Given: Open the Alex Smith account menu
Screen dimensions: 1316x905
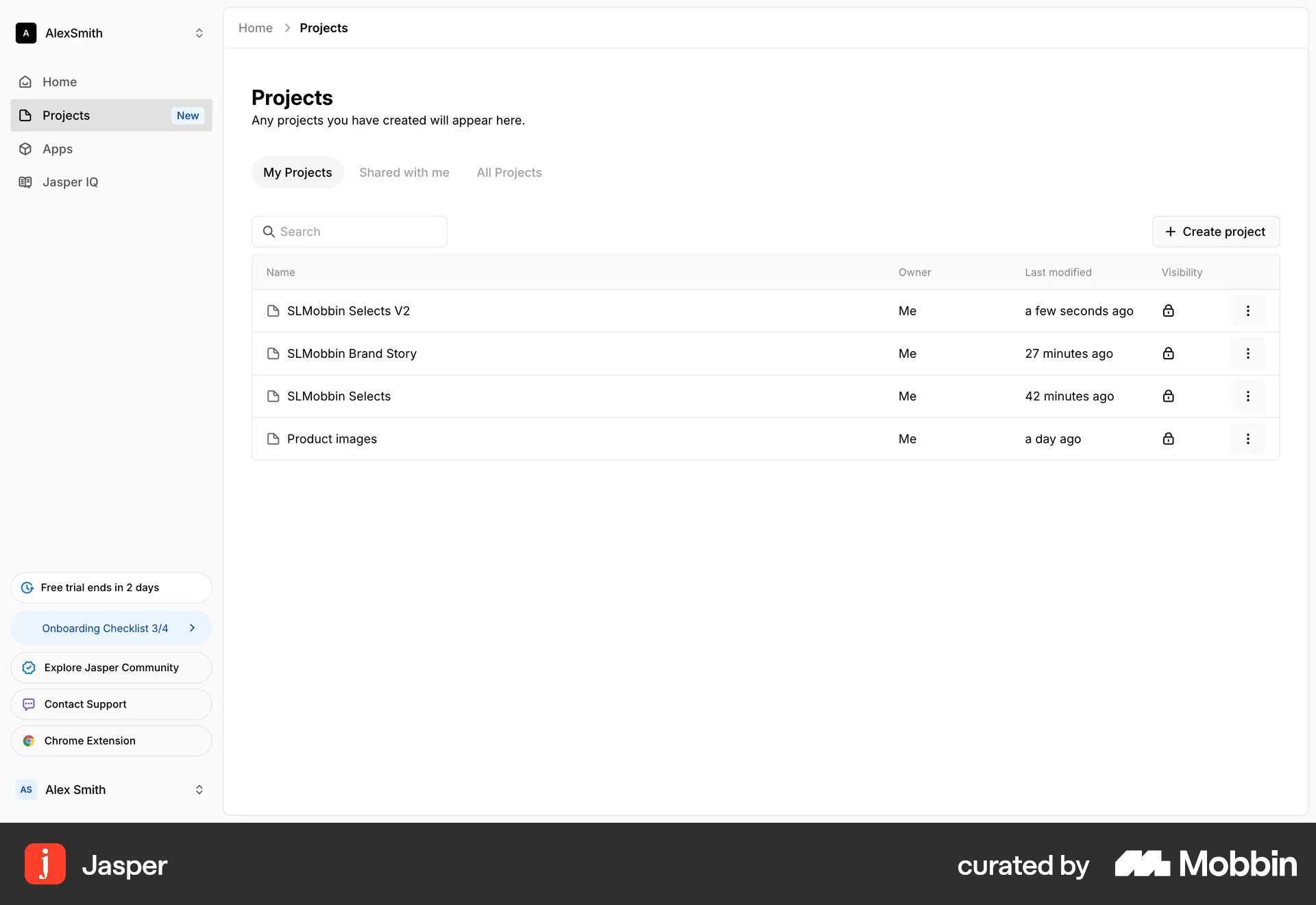Looking at the screenshot, I should tap(199, 790).
